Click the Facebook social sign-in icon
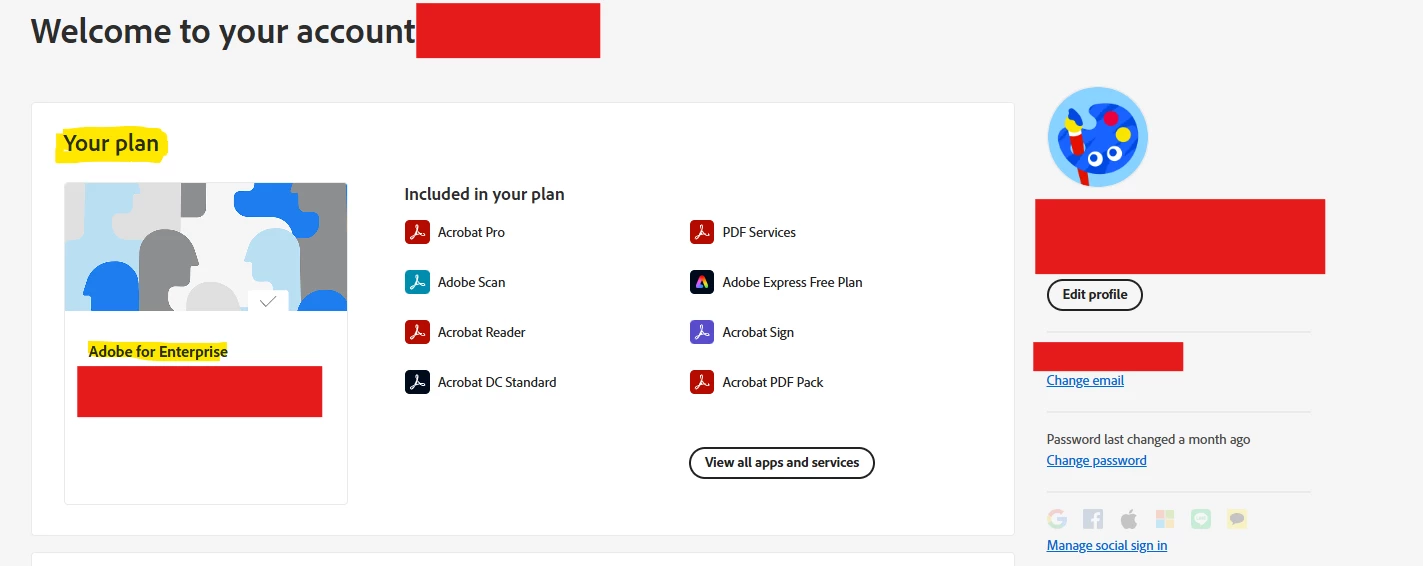The width and height of the screenshot is (1423, 566). (x=1093, y=519)
